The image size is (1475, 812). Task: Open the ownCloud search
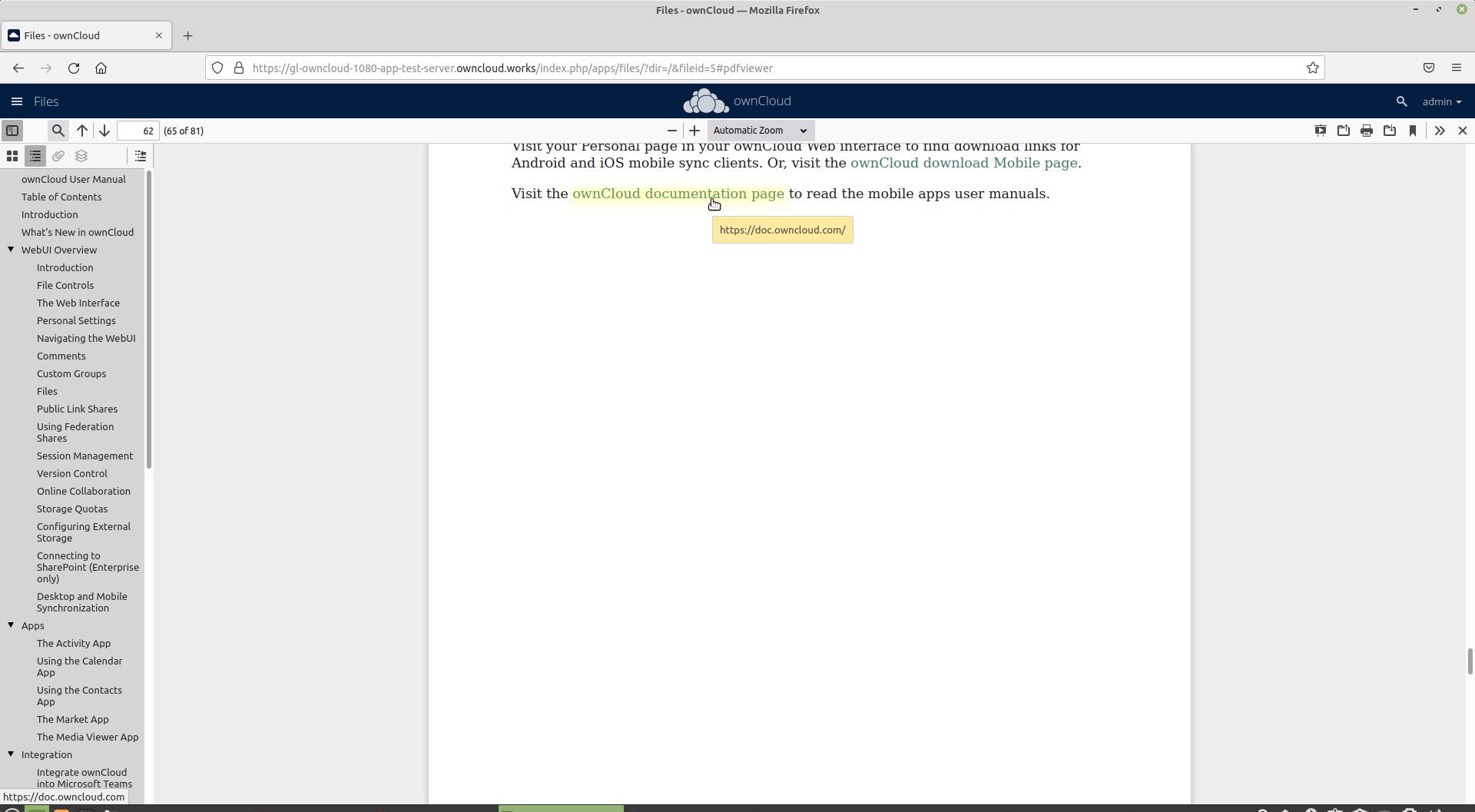(x=1401, y=101)
